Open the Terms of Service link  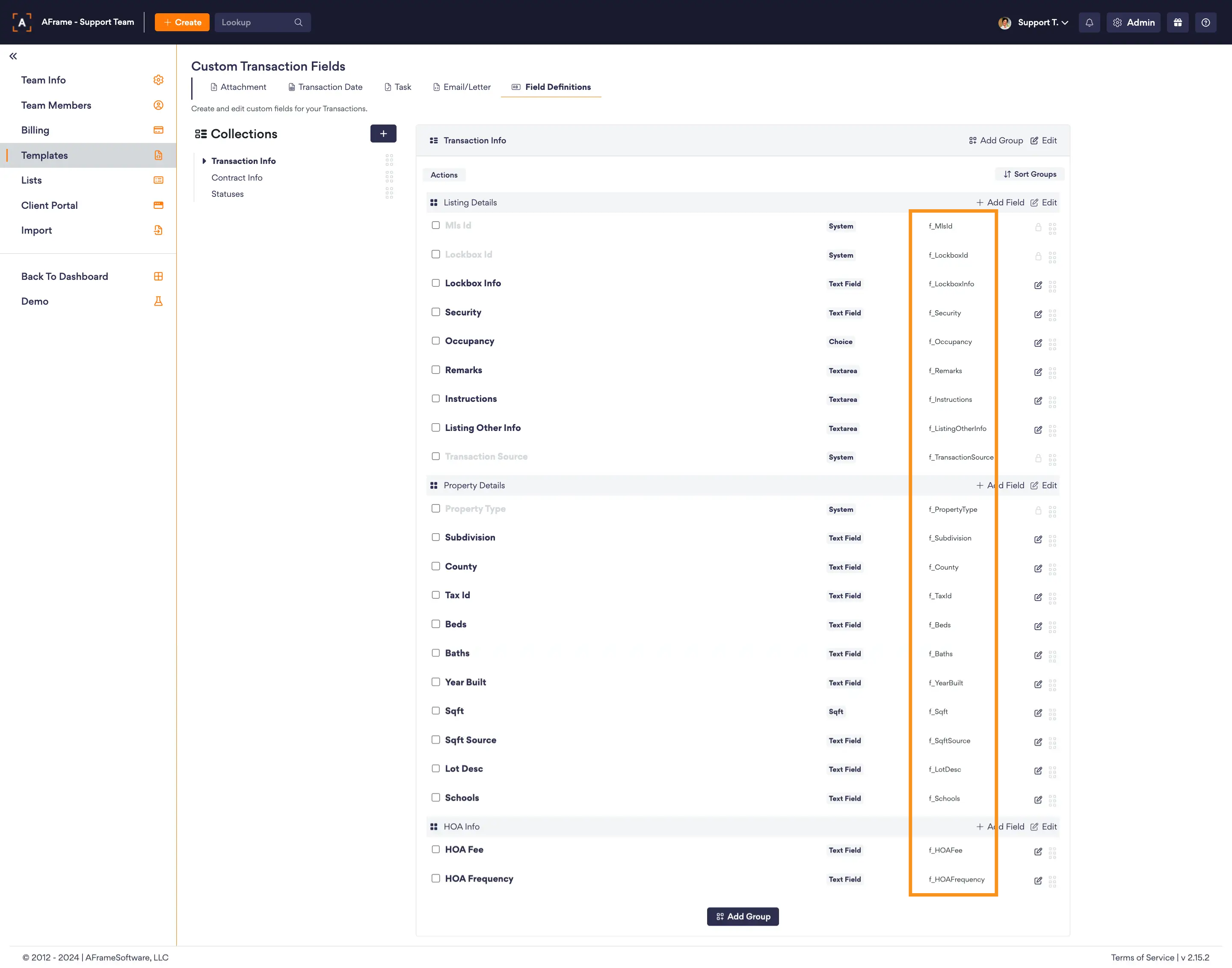(1143, 957)
